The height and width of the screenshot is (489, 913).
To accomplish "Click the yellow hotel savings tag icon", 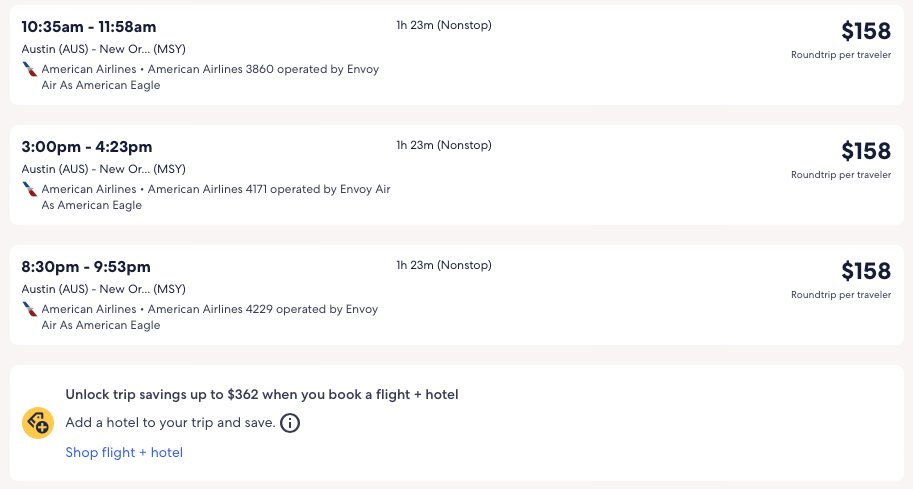I will pos(38,423).
